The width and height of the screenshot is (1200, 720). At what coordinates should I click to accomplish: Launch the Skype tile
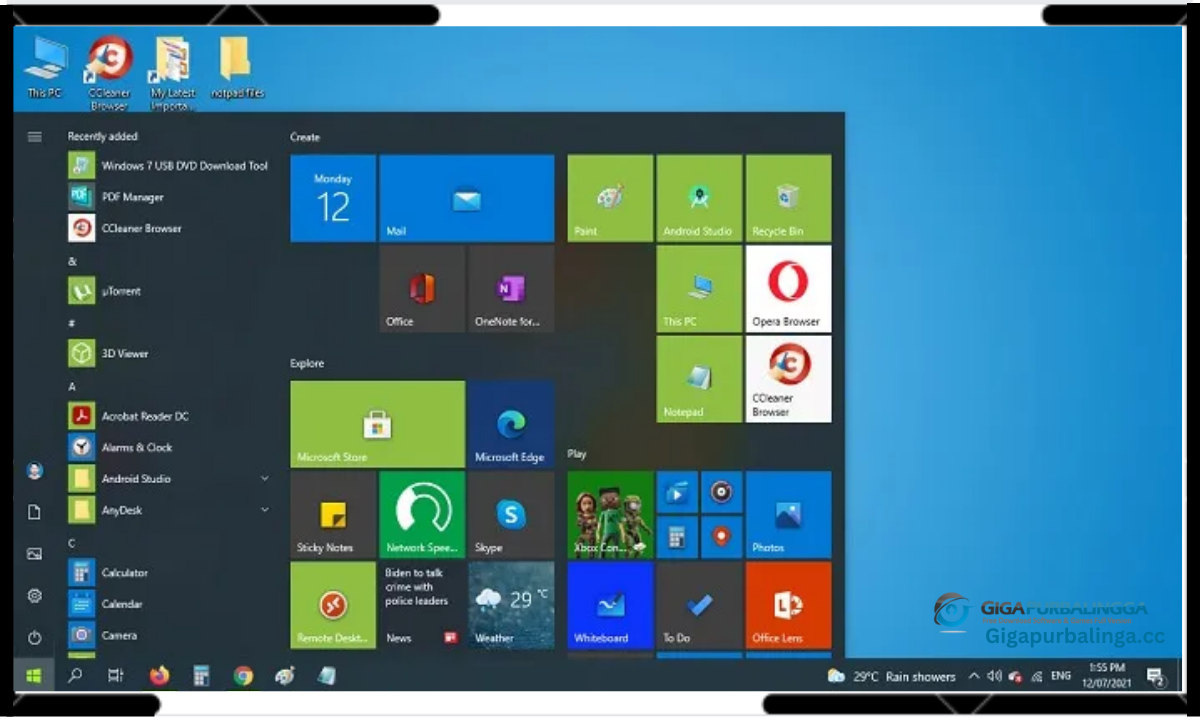tap(511, 515)
